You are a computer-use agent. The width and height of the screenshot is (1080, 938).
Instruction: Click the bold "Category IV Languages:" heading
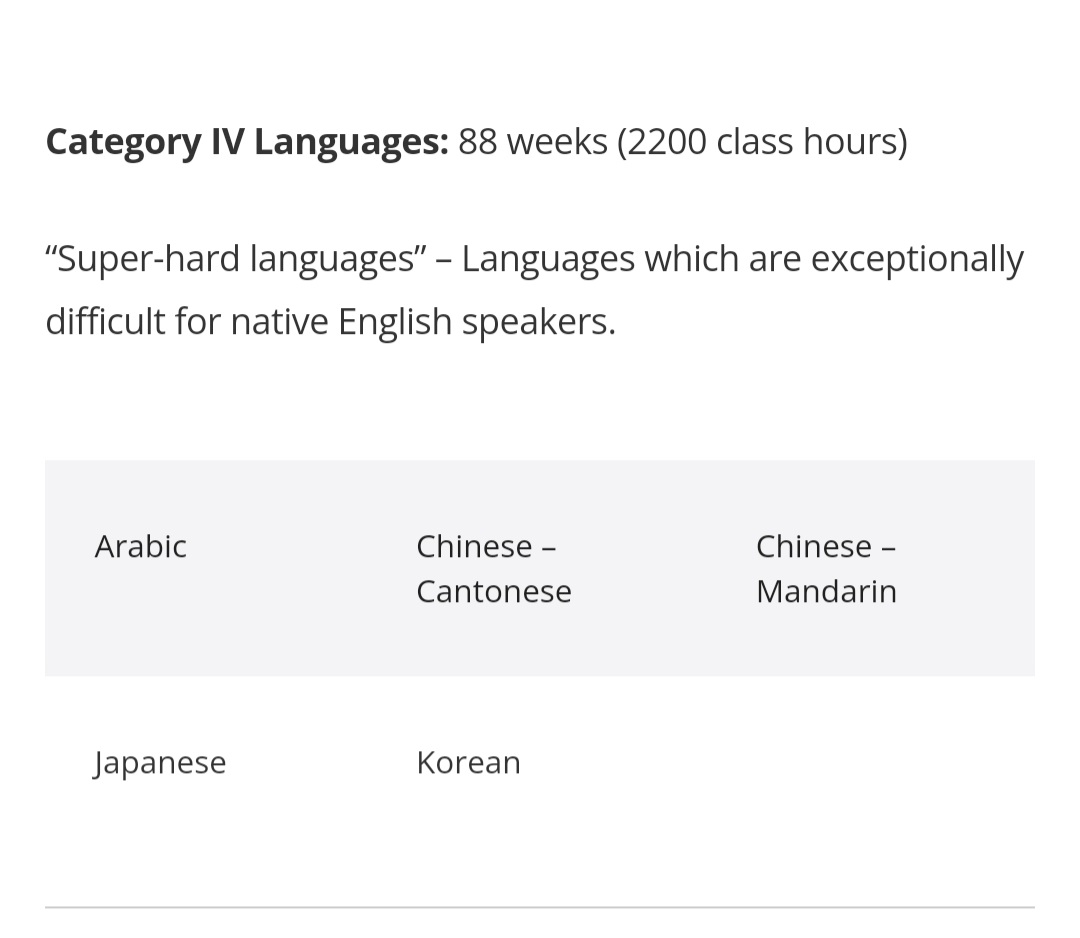pos(247,142)
